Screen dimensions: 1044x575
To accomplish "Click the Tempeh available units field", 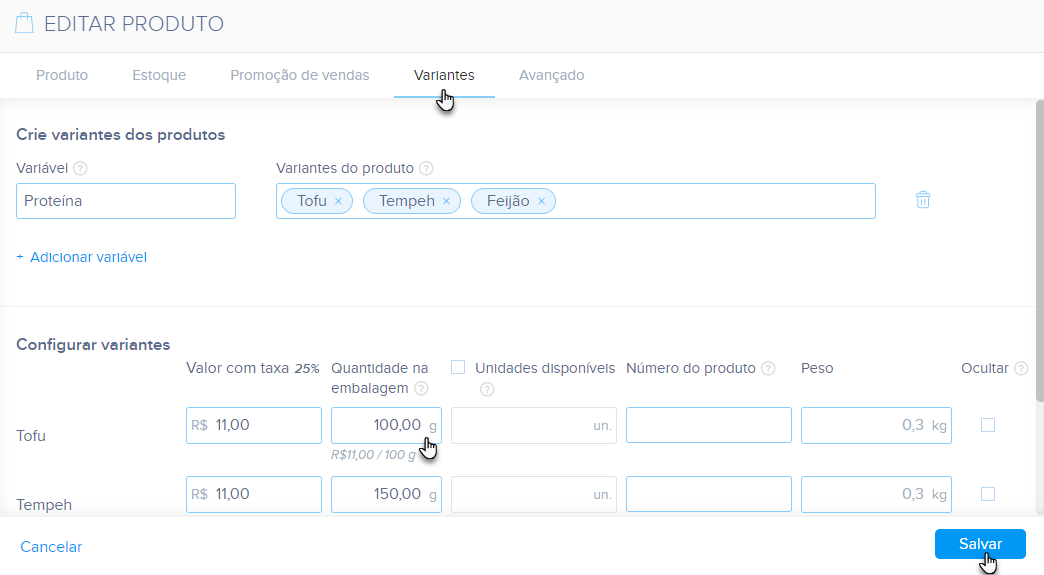I will click(533, 494).
